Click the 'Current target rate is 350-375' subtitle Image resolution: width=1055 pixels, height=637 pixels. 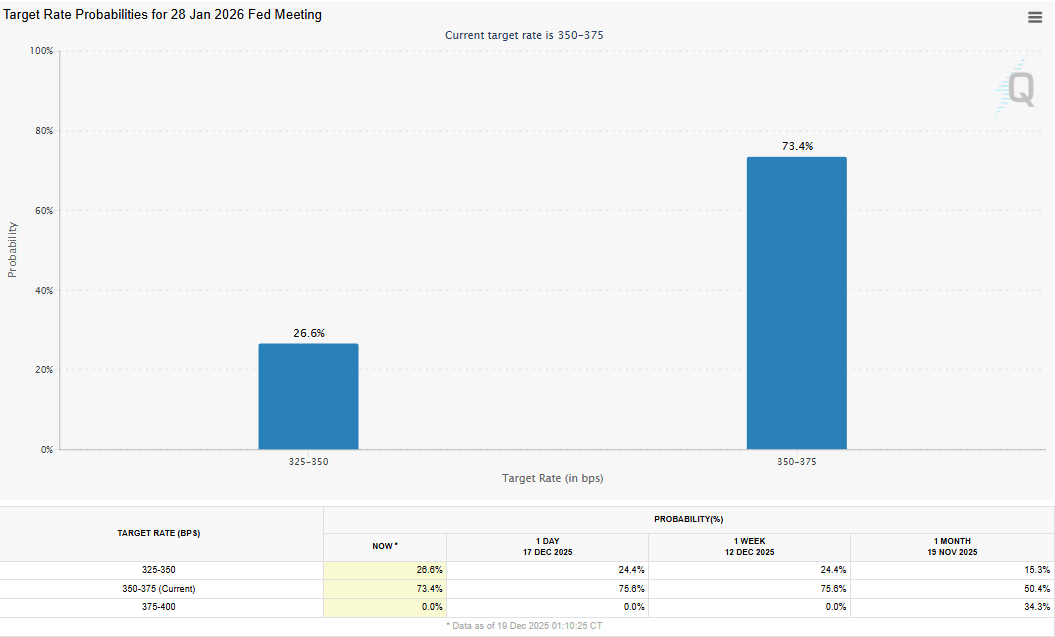click(523, 35)
